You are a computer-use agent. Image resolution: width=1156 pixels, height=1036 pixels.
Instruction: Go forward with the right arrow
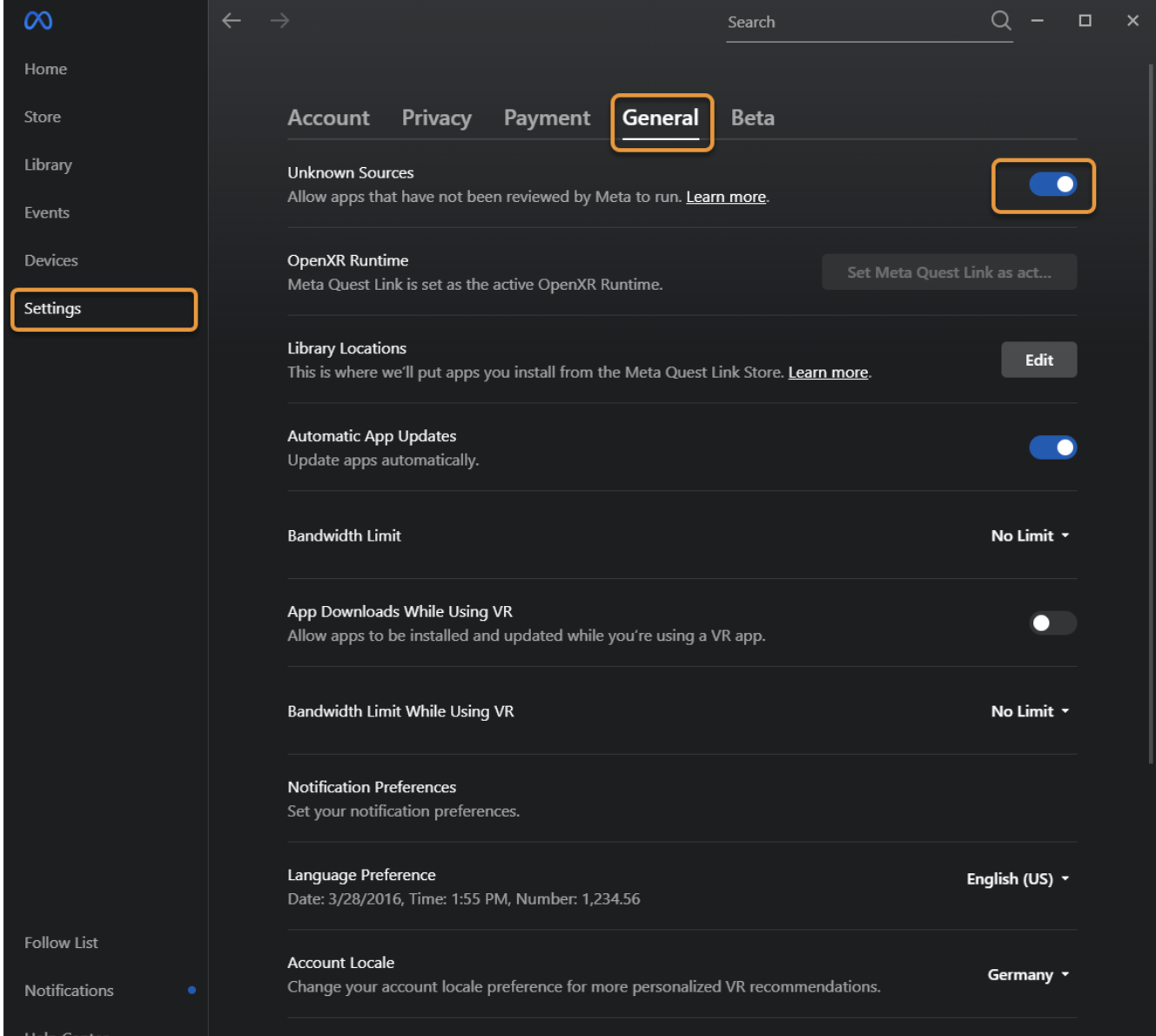click(279, 20)
